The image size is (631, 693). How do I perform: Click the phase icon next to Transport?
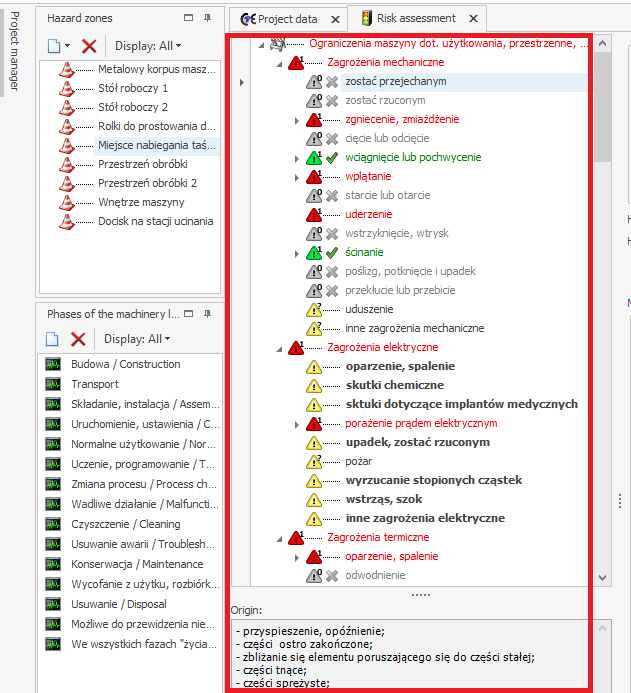click(54, 384)
